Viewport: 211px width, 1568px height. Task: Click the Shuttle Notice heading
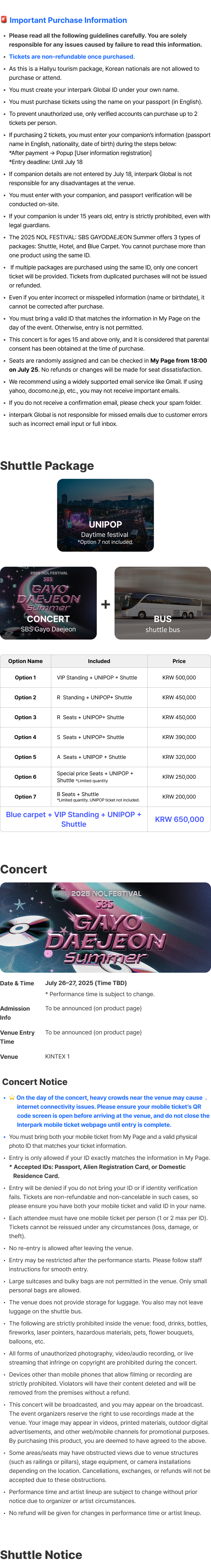(x=42, y=1555)
